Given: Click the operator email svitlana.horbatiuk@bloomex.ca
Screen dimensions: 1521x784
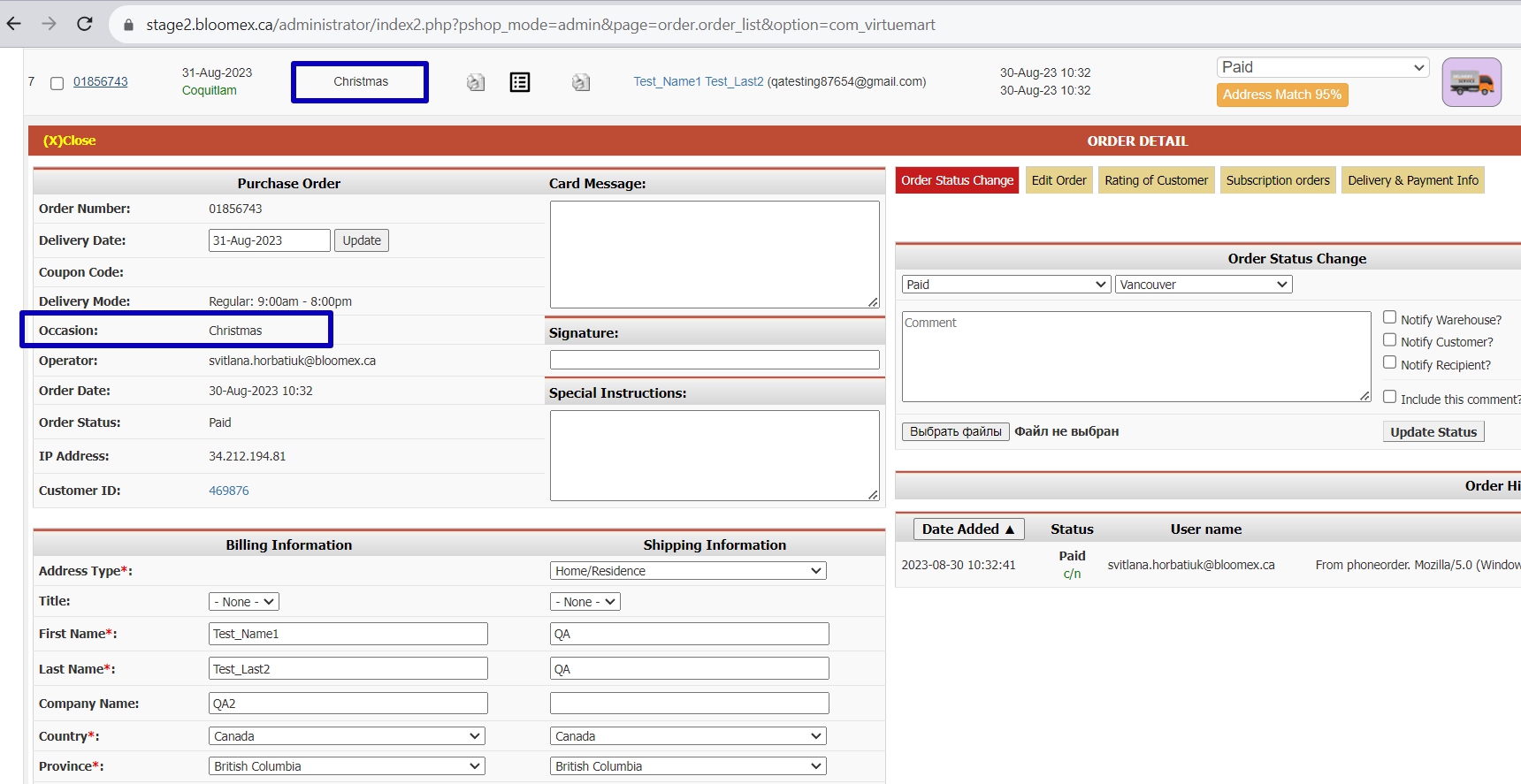Looking at the screenshot, I should [293, 361].
